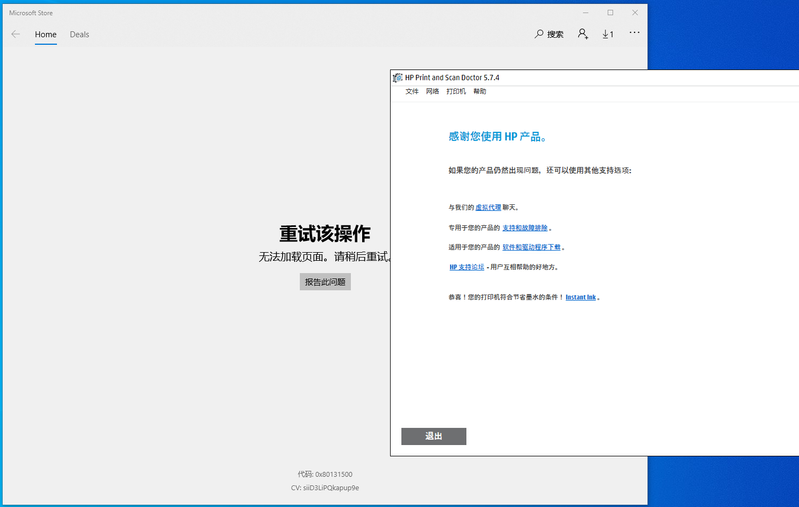Open the 打印机 menu
The image size is (799, 507).
click(456, 91)
